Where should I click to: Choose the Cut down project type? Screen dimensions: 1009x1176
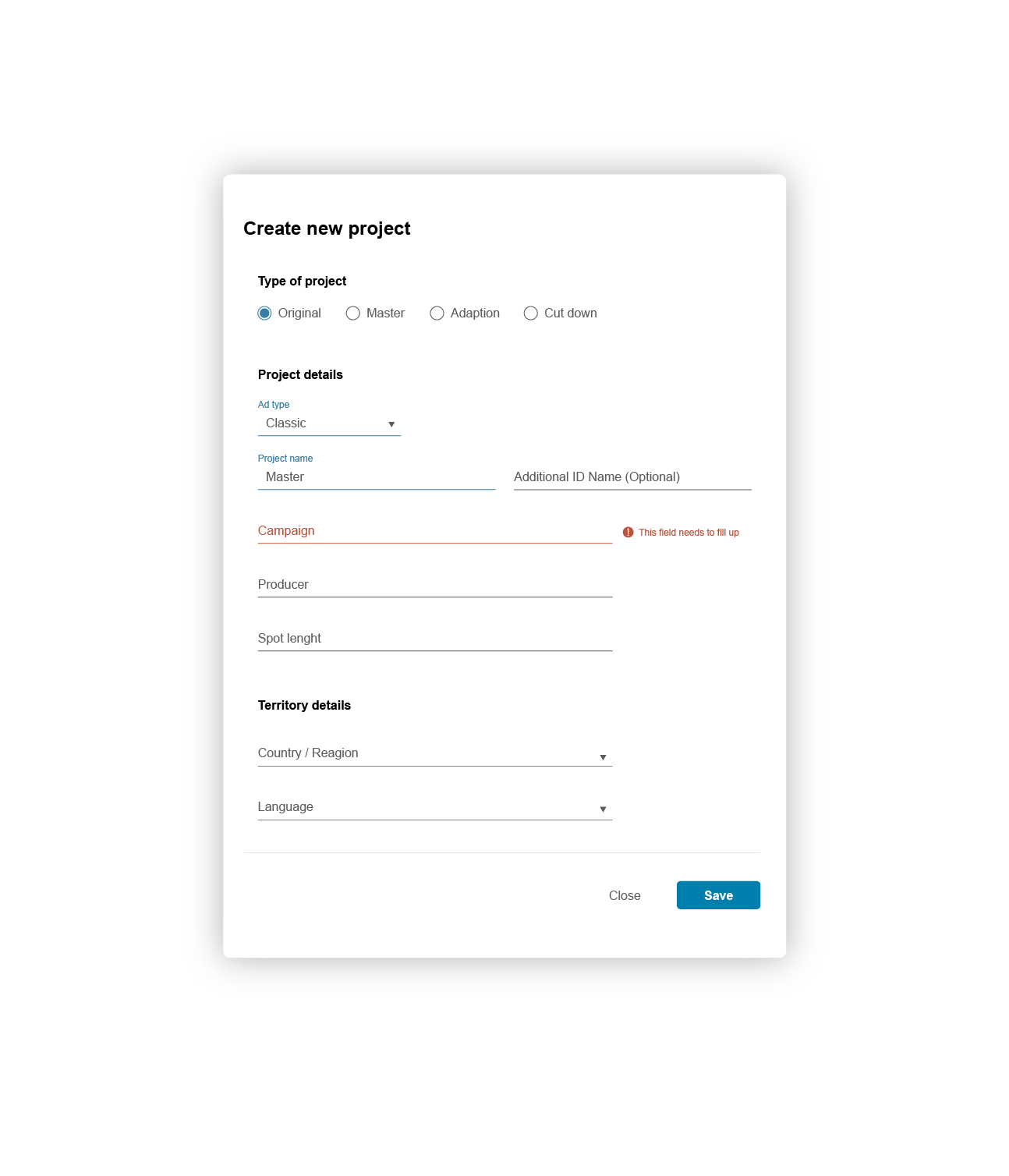point(531,313)
